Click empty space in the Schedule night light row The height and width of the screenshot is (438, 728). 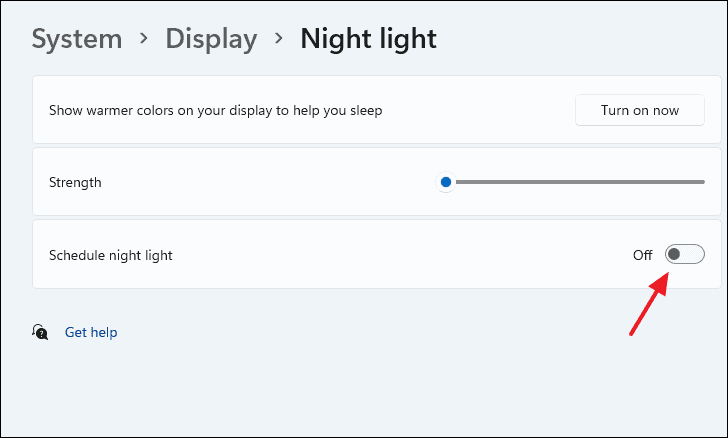400,255
